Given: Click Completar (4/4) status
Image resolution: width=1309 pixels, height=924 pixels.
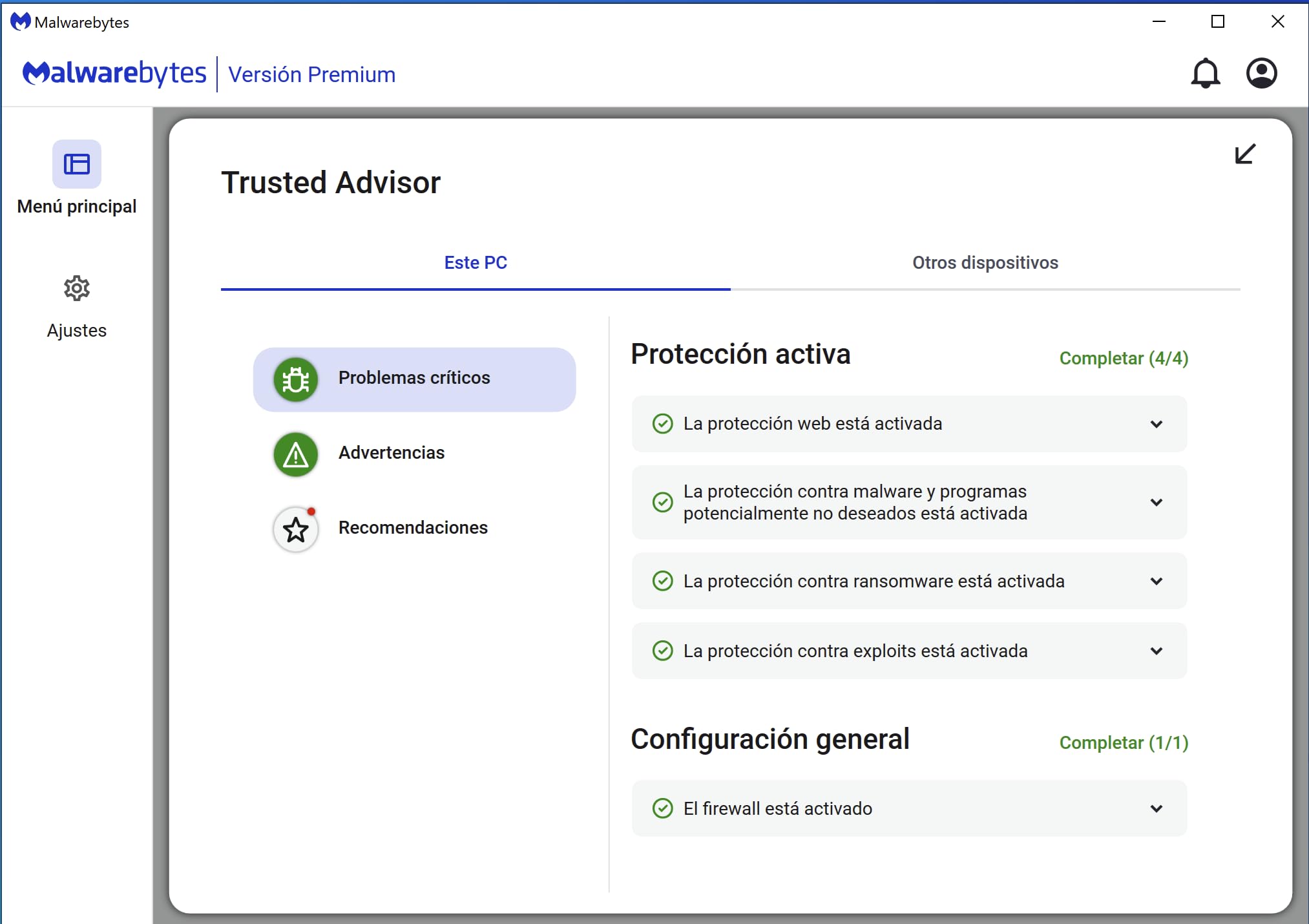Looking at the screenshot, I should 1124,359.
